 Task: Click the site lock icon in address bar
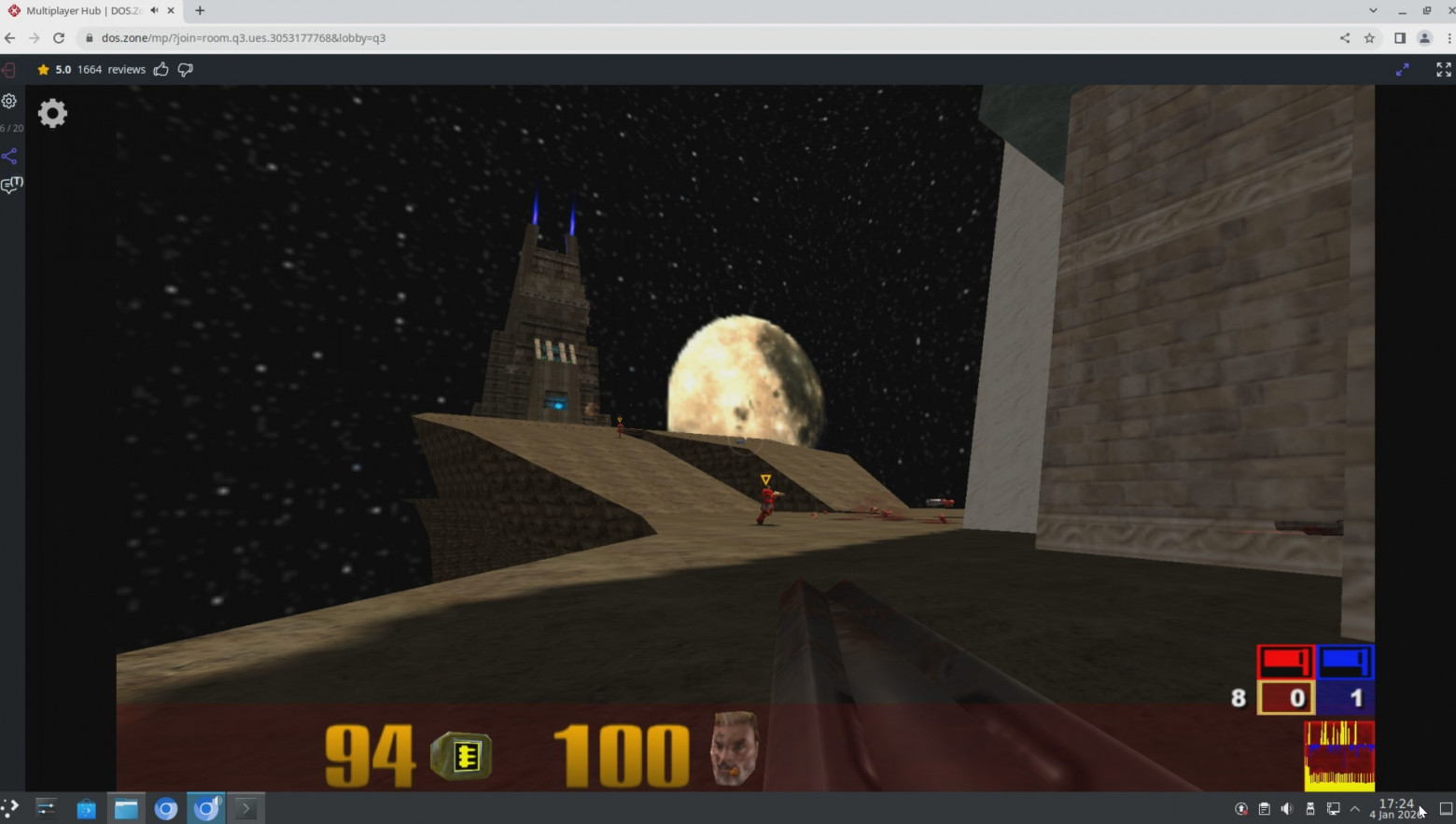coord(90,38)
